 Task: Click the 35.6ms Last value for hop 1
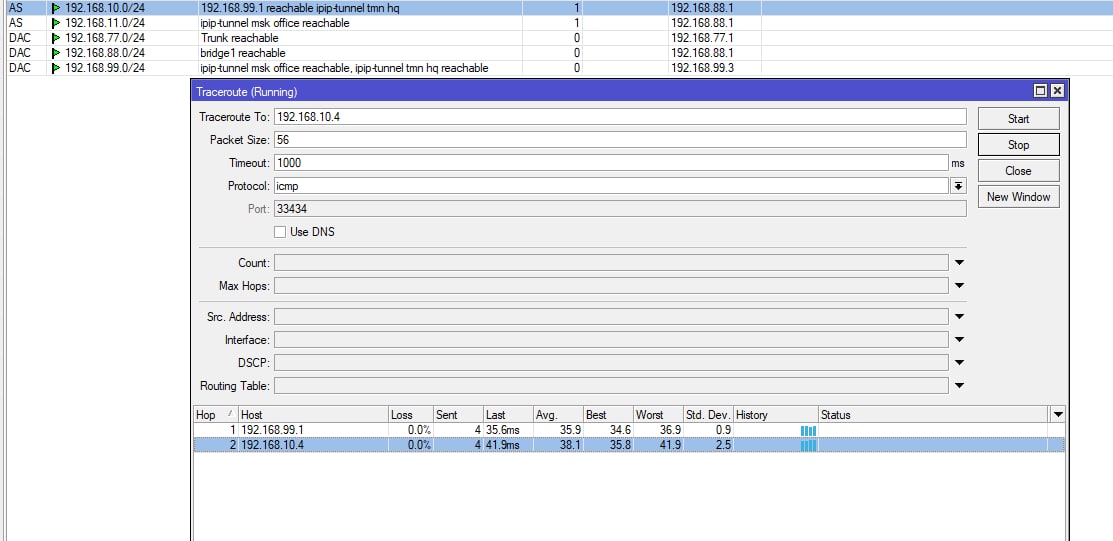tap(503, 430)
